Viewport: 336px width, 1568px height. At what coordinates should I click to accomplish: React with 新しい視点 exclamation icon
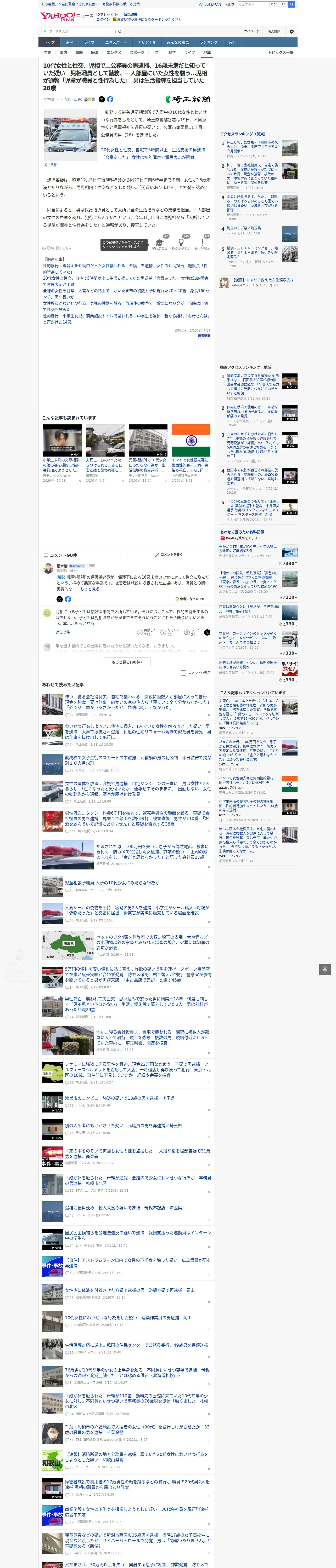[x=203, y=243]
